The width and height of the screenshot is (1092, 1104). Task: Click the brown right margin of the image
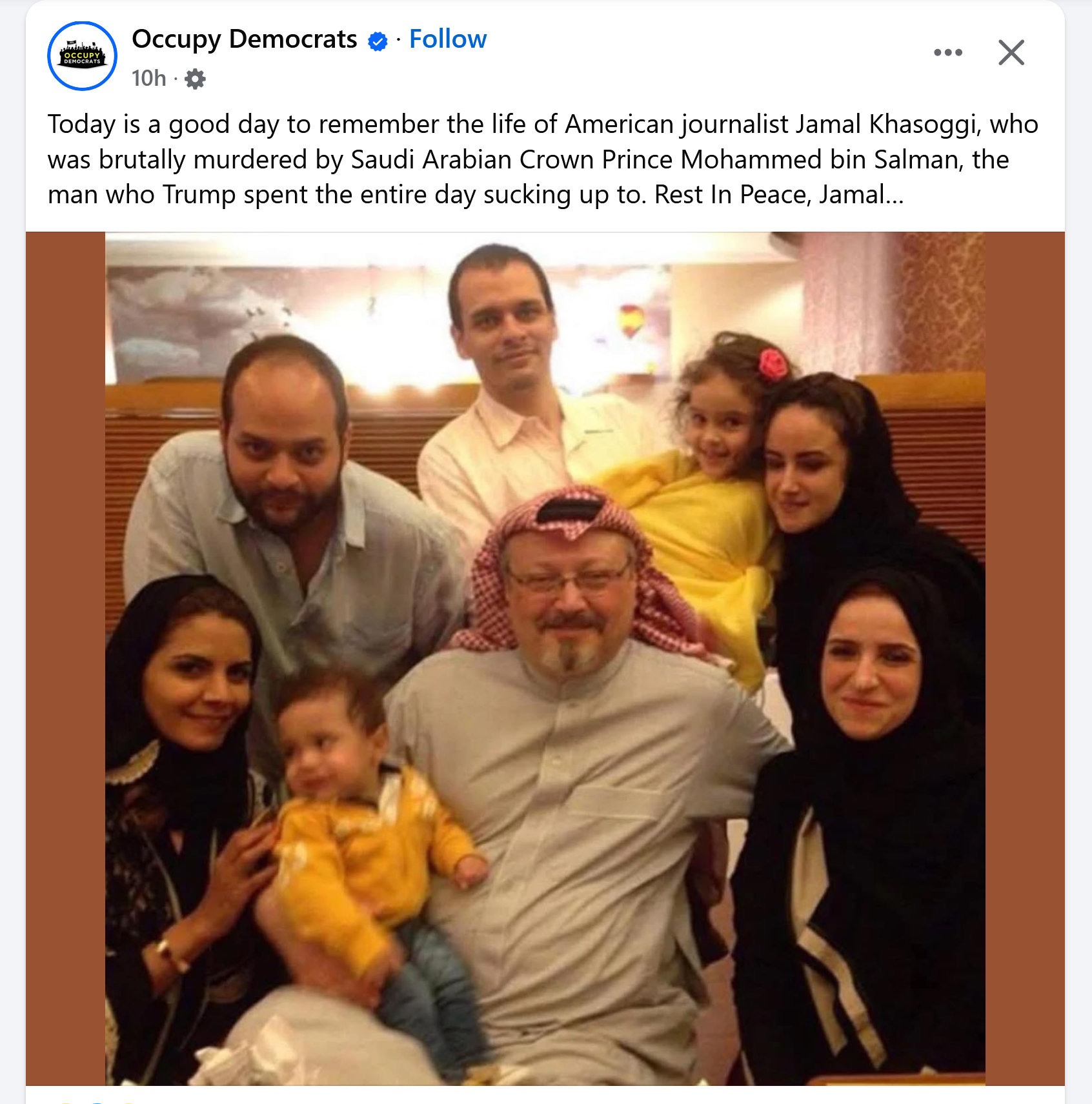1025,658
